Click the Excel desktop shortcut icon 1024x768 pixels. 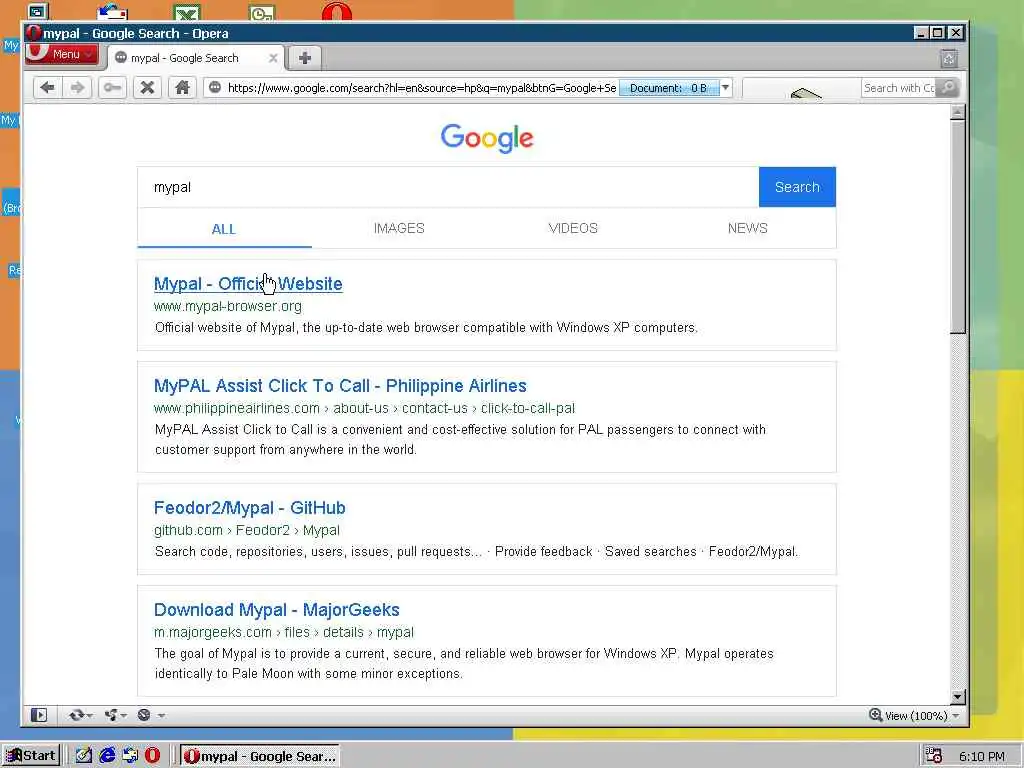(x=187, y=12)
